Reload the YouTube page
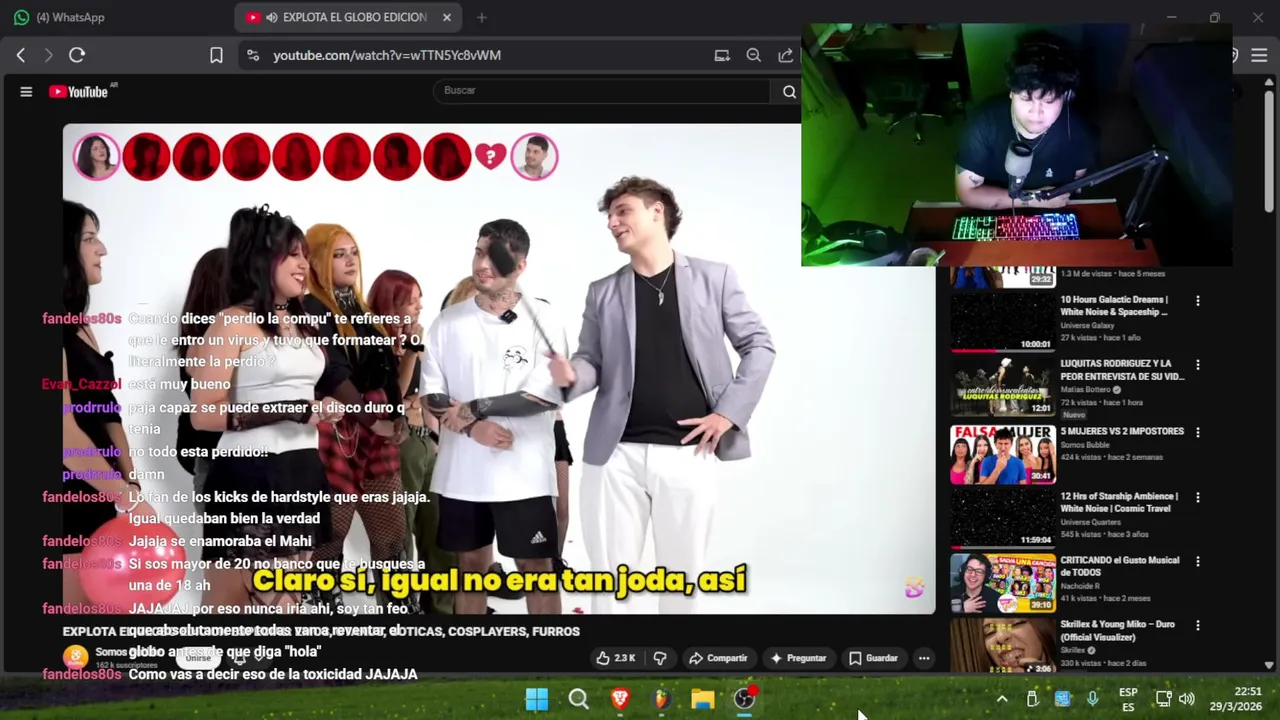This screenshot has height=720, width=1280. point(77,55)
